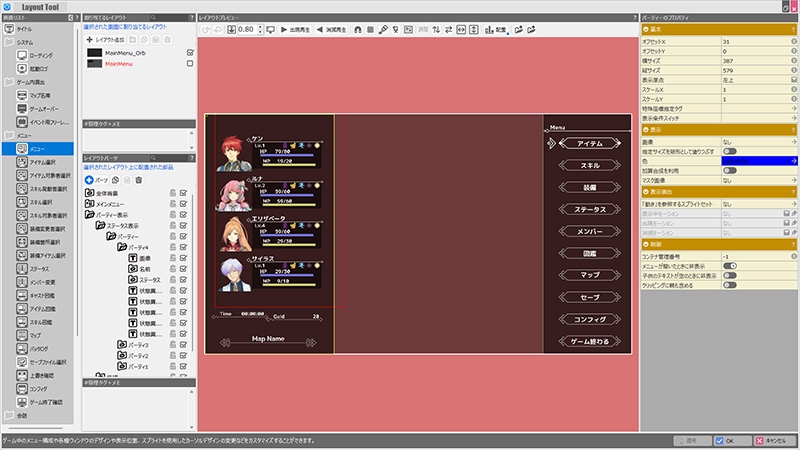Click the lock icon beside 全体背景
The height and width of the screenshot is (450, 800).
173,192
